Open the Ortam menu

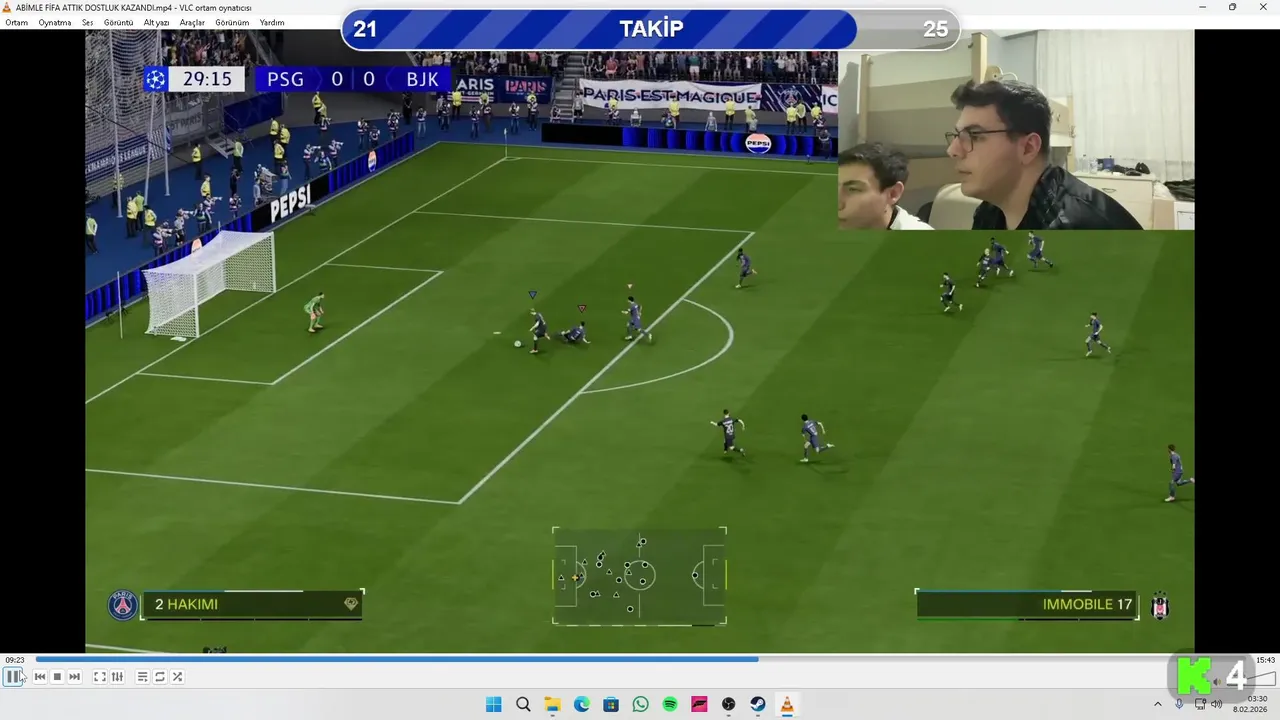(x=17, y=22)
